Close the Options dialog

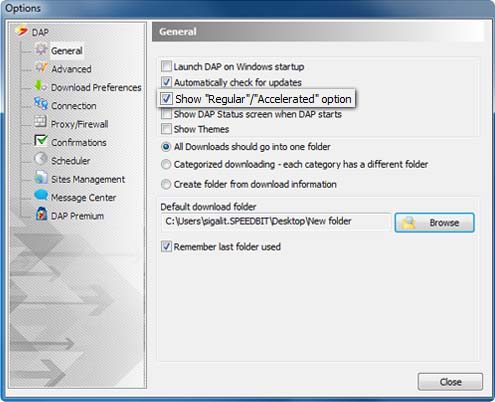click(450, 382)
